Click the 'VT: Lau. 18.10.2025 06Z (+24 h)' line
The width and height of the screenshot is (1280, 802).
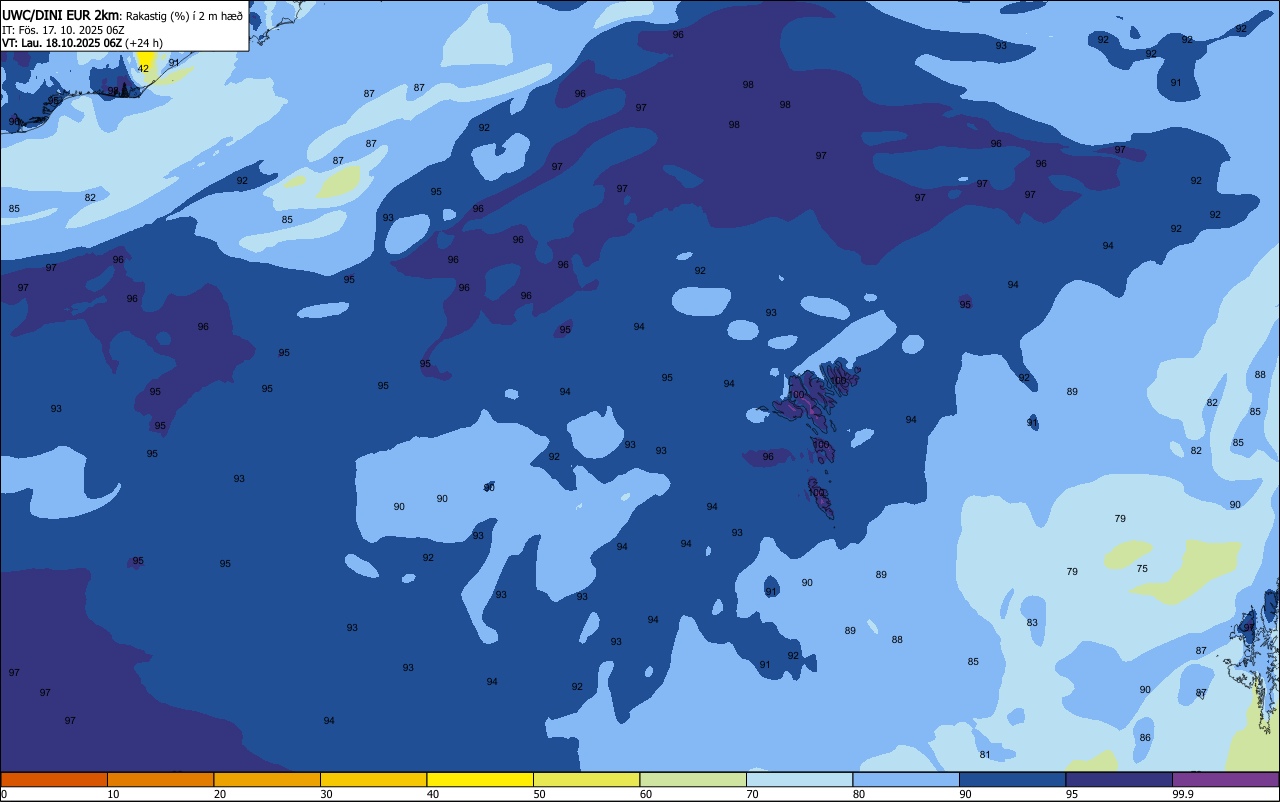(82, 43)
